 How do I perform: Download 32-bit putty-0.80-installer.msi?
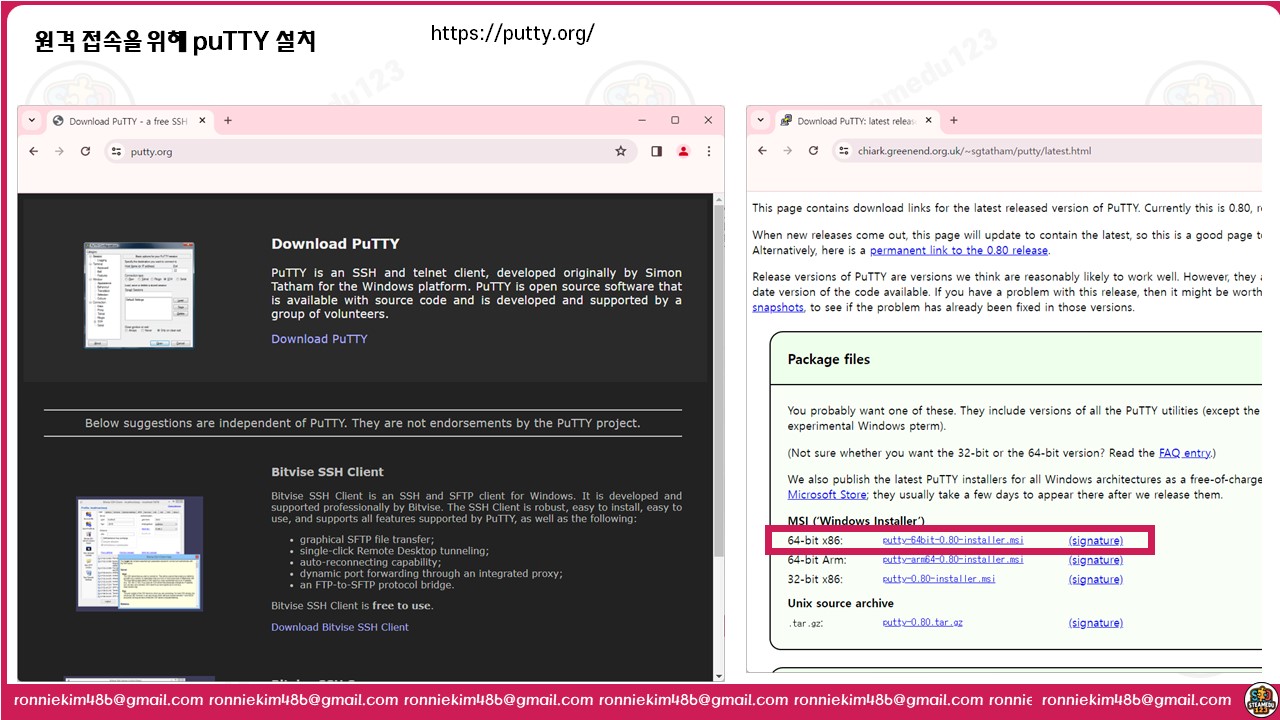(939, 579)
